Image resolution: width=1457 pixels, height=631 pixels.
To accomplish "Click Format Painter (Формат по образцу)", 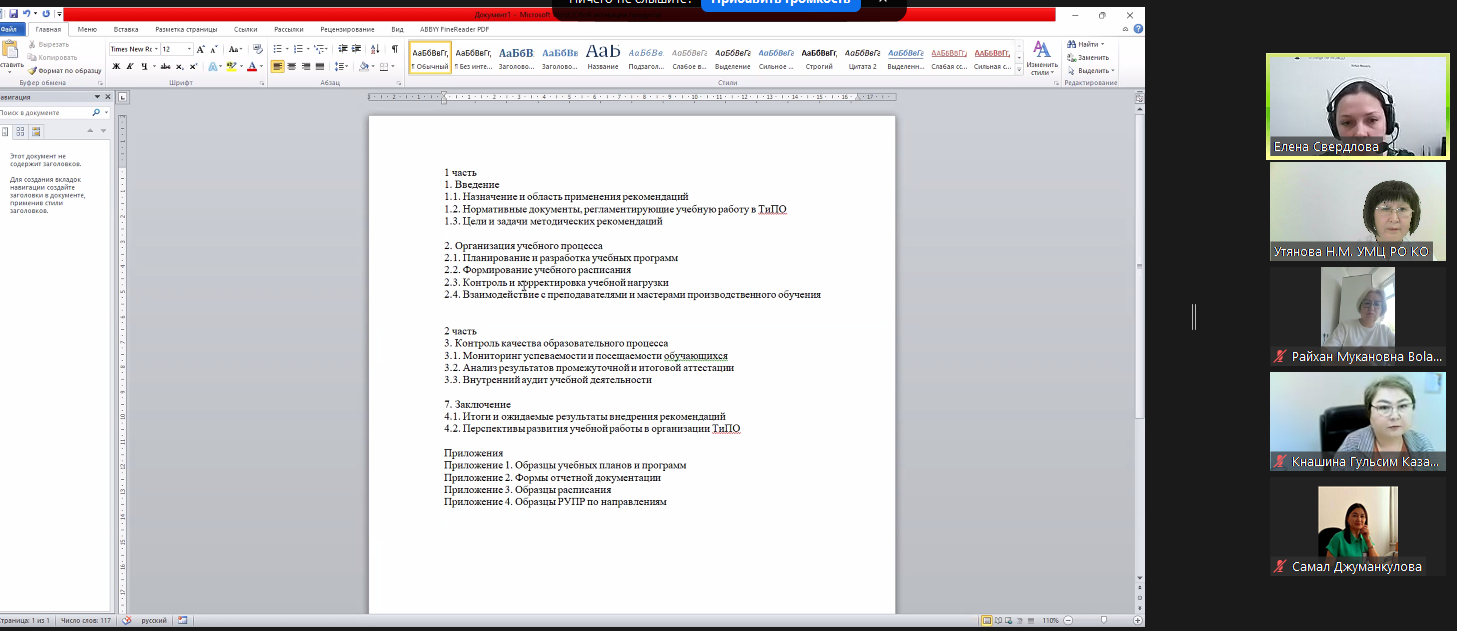I will (66, 71).
